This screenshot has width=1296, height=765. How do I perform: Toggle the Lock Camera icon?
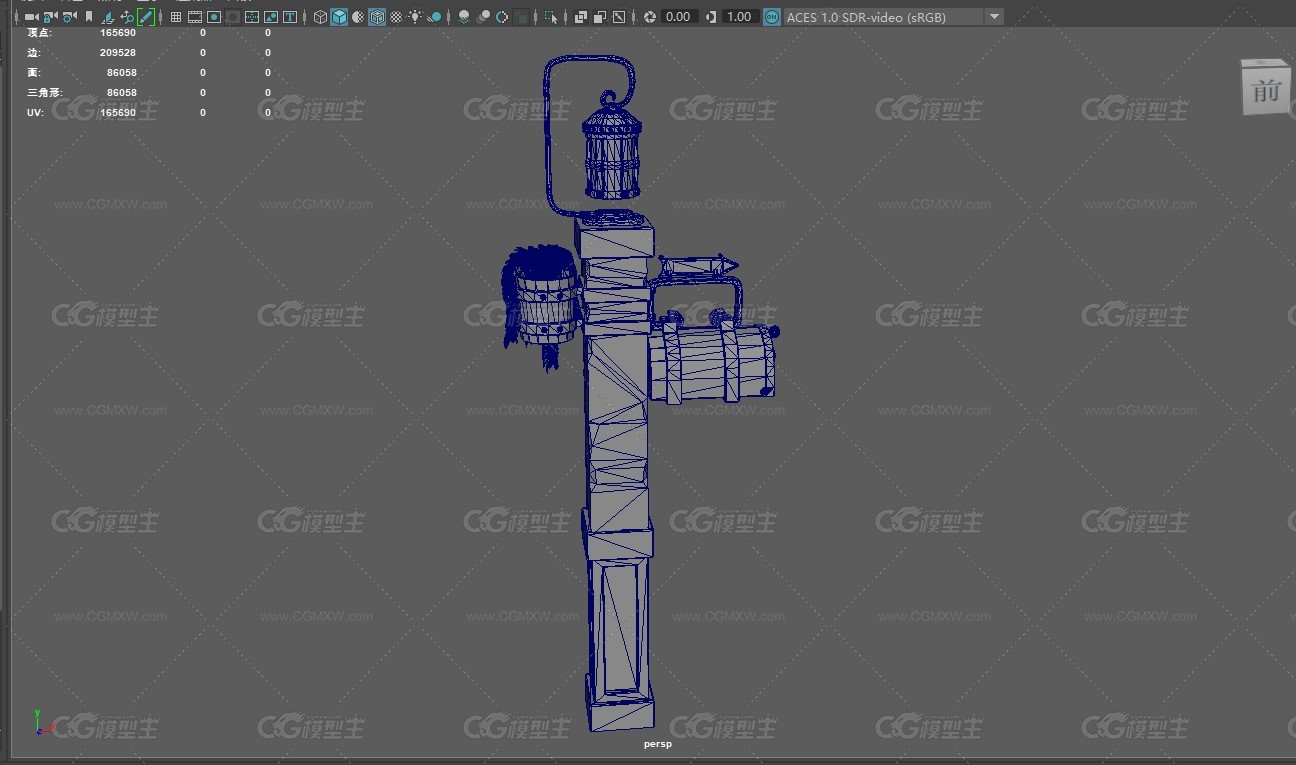[x=50, y=17]
